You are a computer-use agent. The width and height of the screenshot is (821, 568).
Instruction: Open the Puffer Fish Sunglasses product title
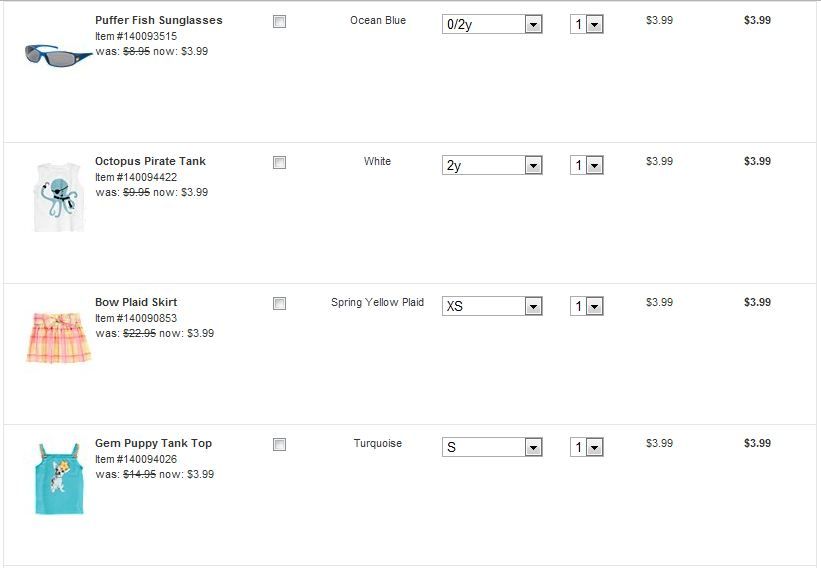(x=159, y=20)
